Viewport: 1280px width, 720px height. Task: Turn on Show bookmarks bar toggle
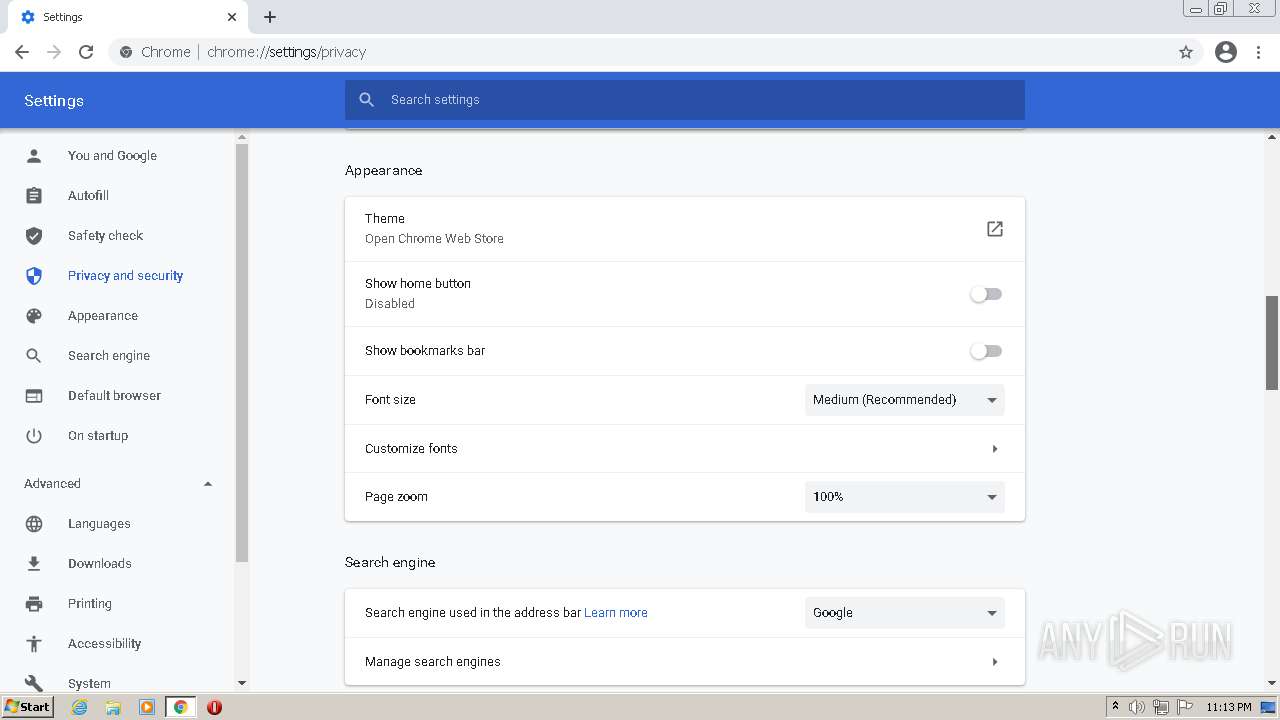pos(986,351)
